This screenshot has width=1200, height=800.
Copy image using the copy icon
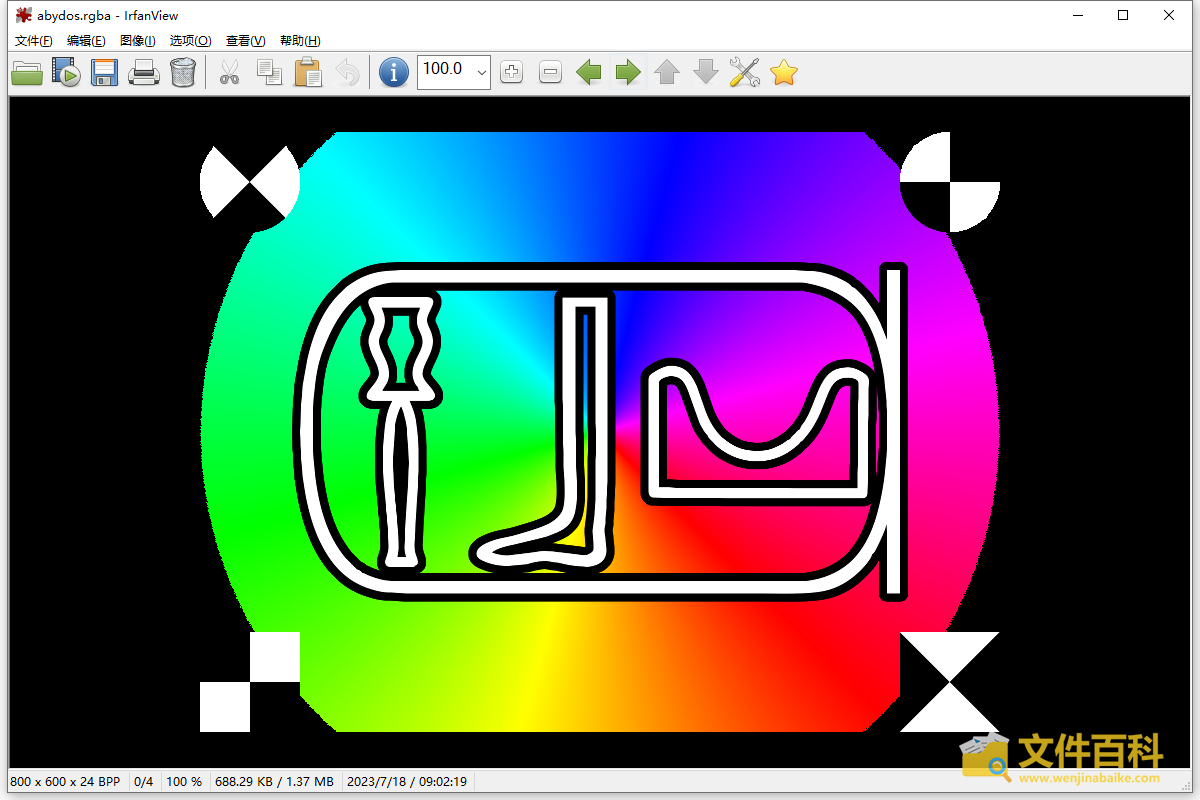click(x=269, y=72)
